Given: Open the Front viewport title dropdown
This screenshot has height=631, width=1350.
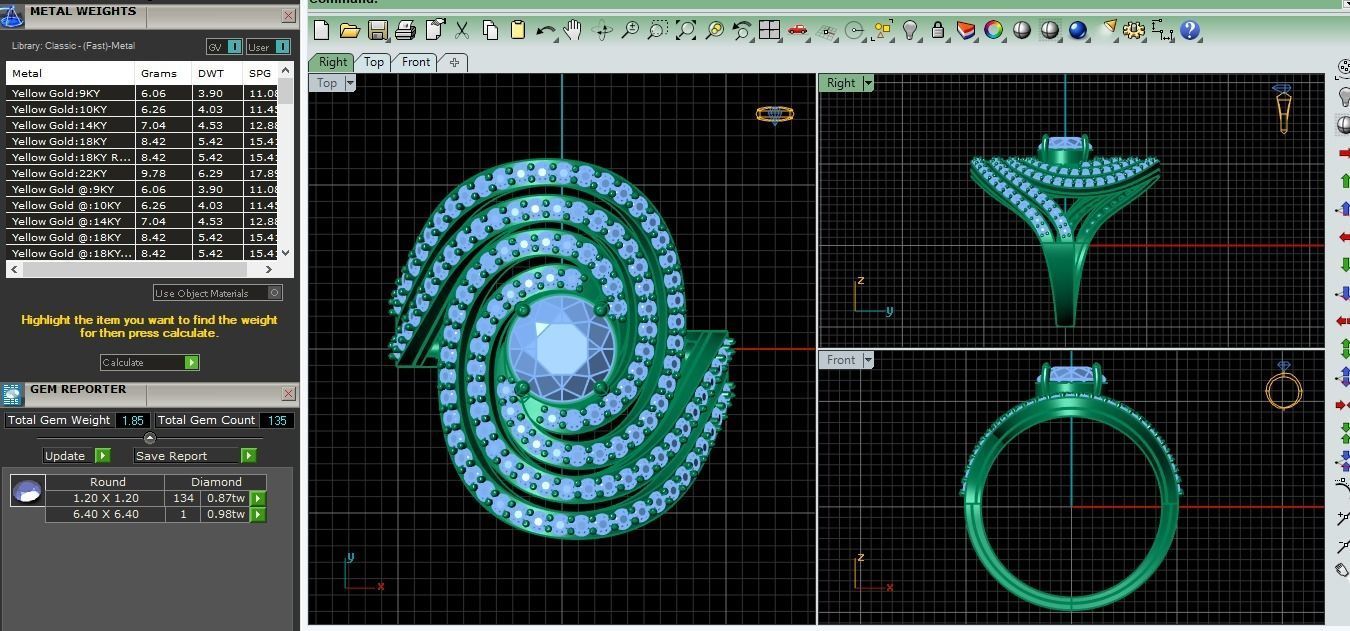Looking at the screenshot, I should tap(868, 360).
